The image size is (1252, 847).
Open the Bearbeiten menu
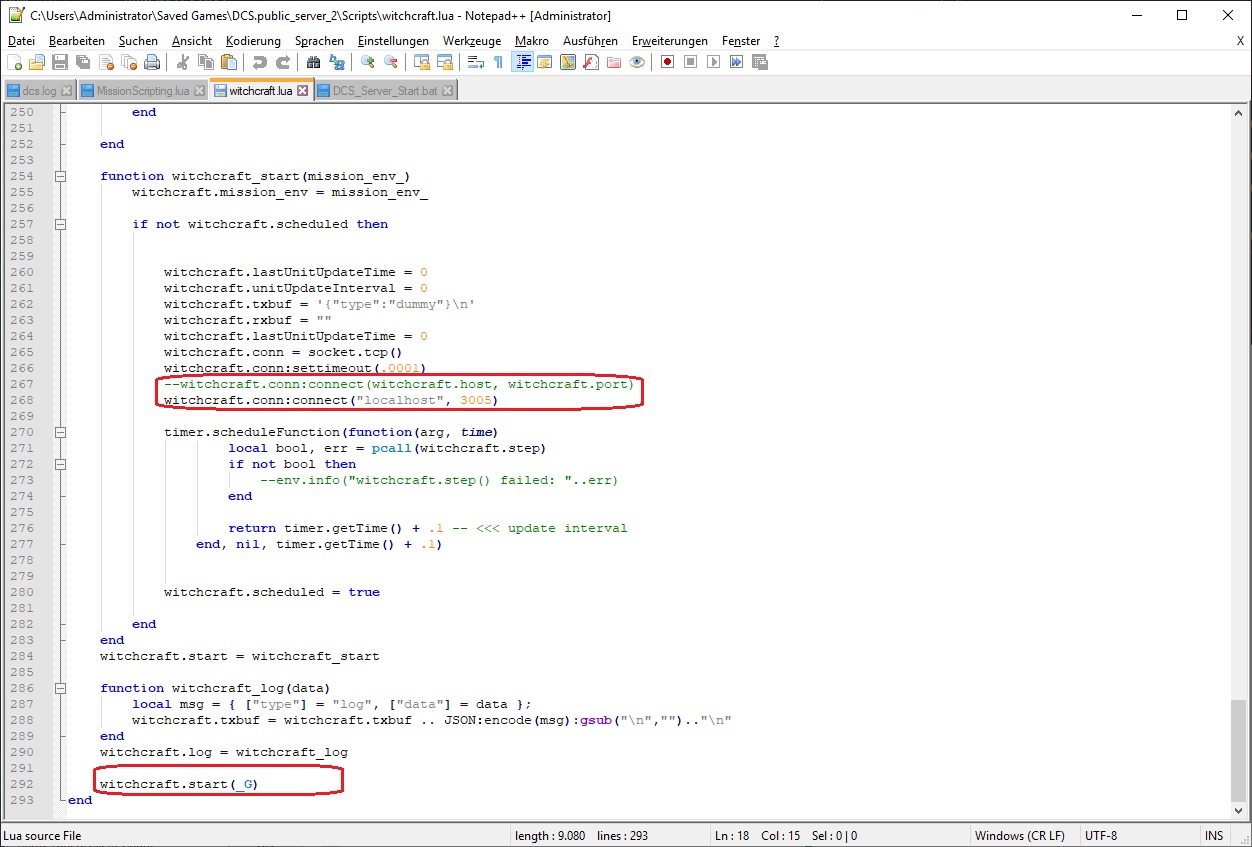coord(77,41)
